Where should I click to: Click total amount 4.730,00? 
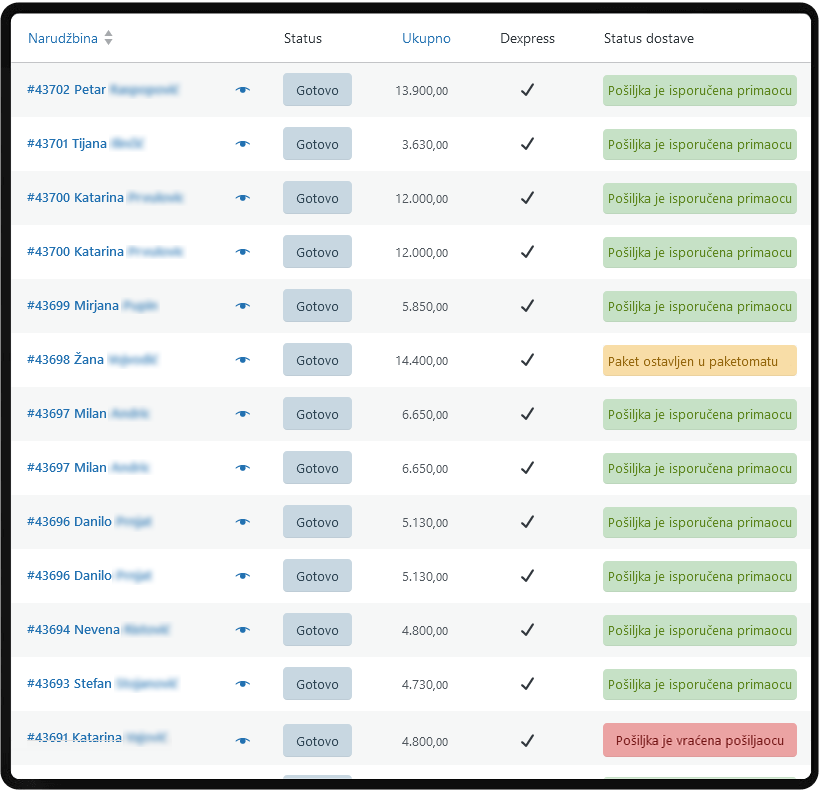click(x=425, y=684)
